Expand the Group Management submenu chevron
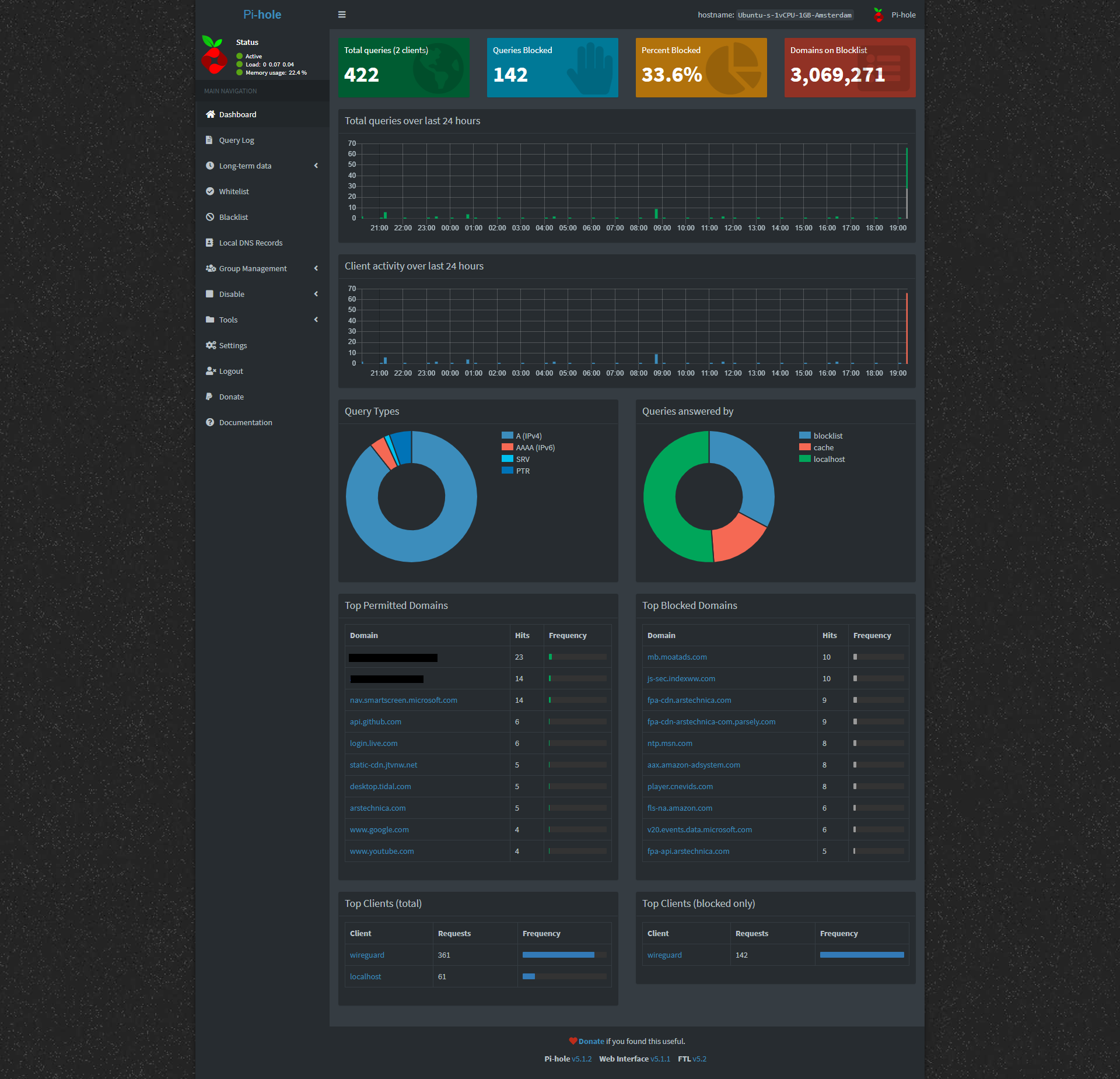Viewport: 1120px width, 1079px height. tap(316, 268)
